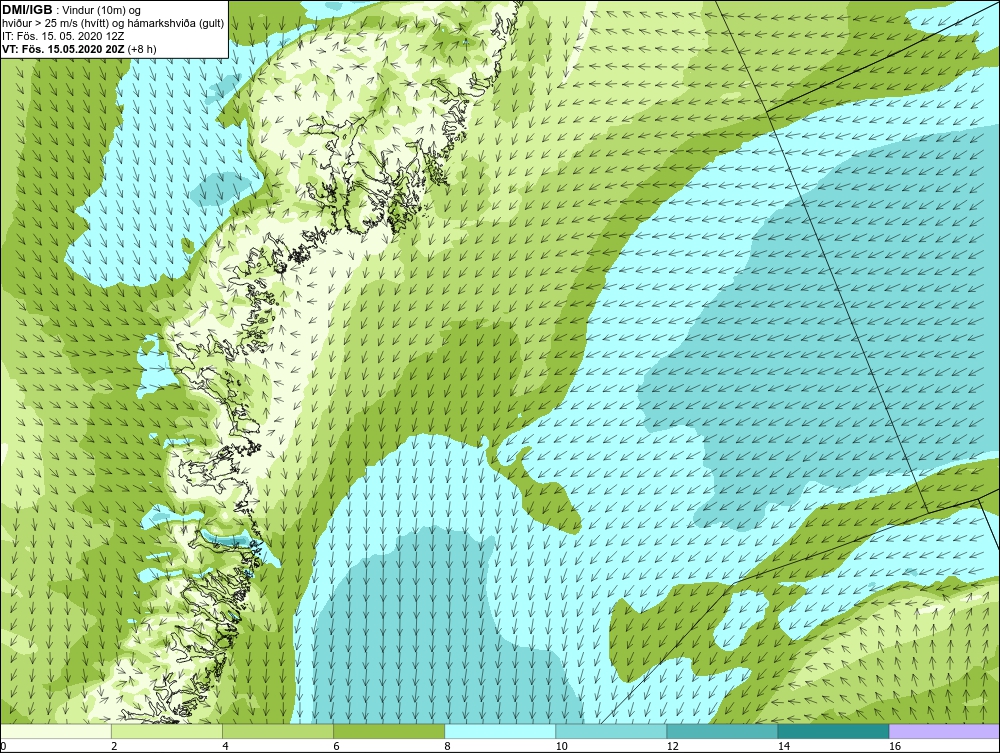Click the legend value label 10

click(x=561, y=746)
